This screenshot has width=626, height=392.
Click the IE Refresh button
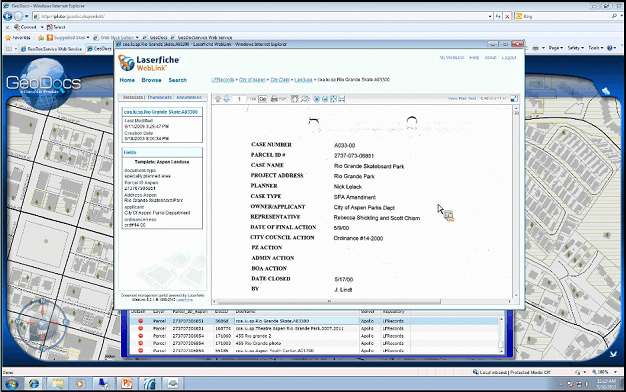[498, 16]
